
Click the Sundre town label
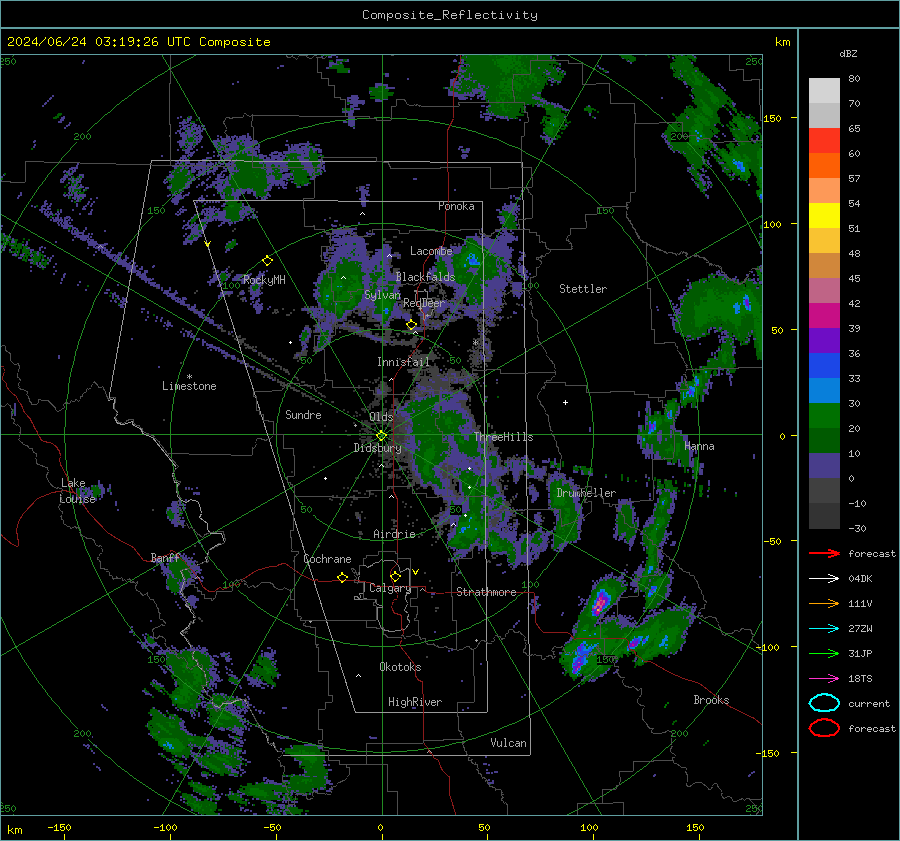[x=303, y=415]
